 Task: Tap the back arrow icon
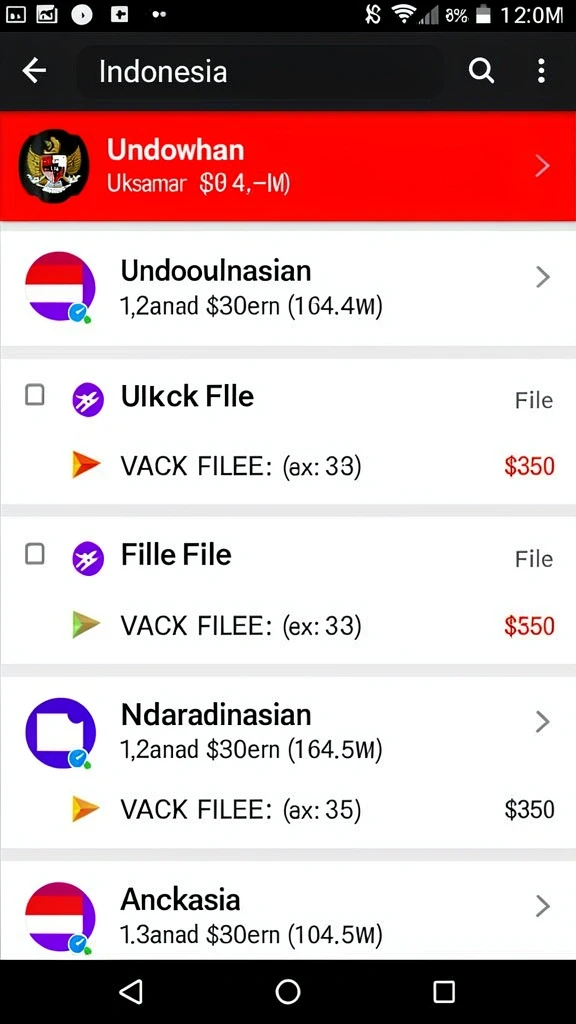click(34, 71)
